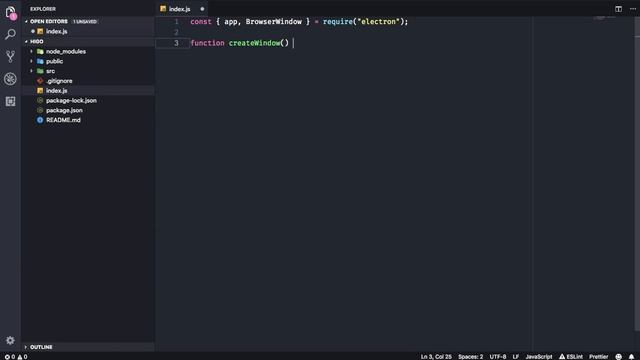Expand the src folder
The height and width of the screenshot is (360, 640).
point(50,71)
